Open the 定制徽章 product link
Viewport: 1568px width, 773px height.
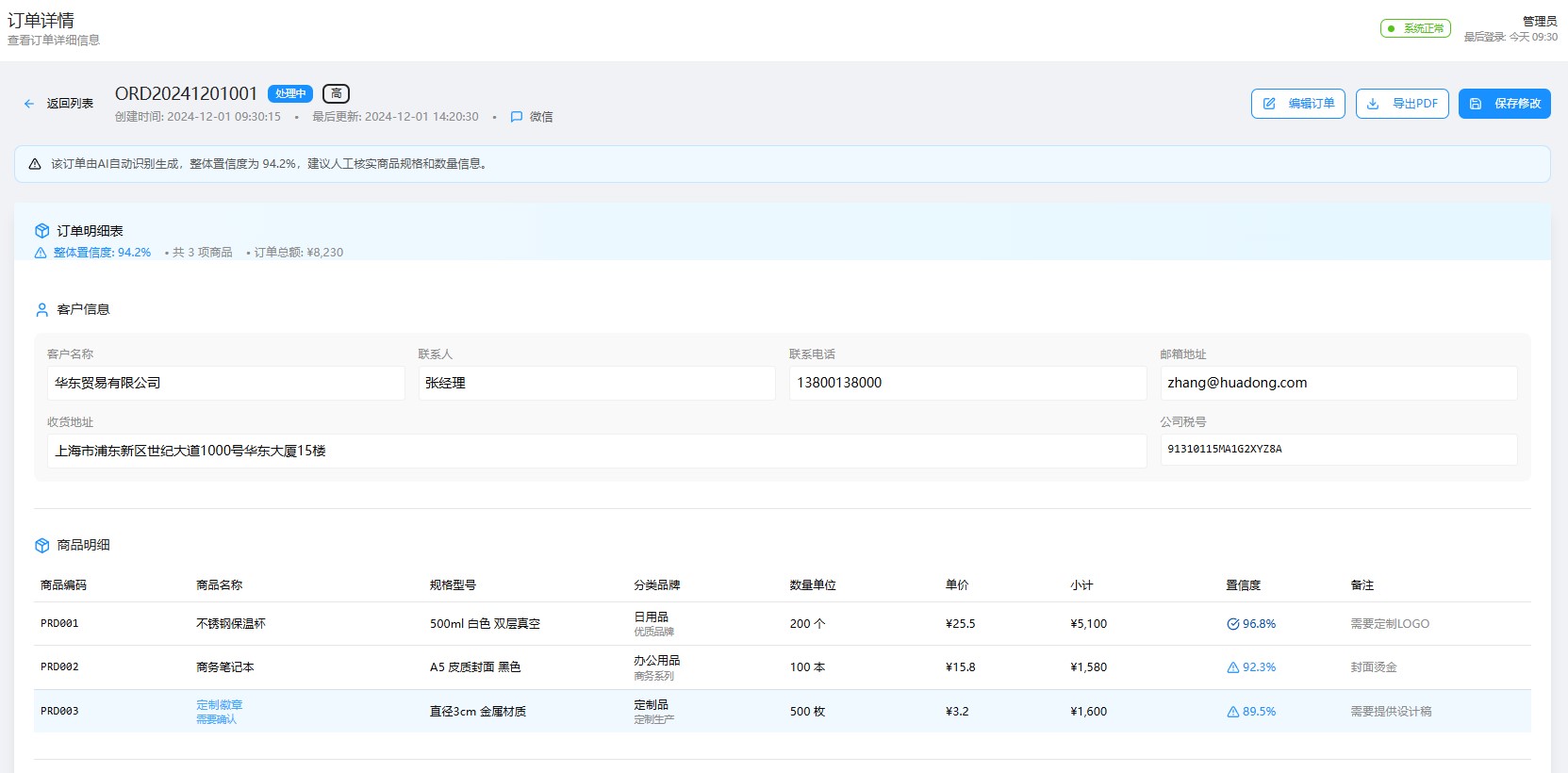219,705
